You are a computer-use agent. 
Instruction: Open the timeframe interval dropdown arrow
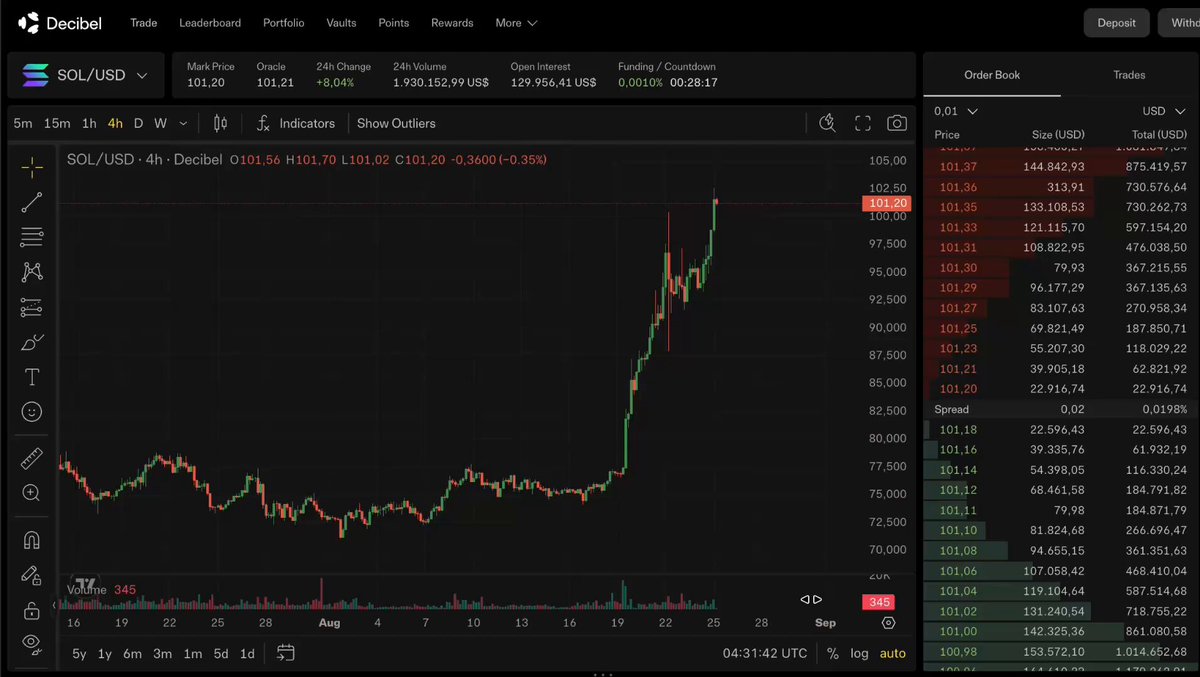click(x=183, y=123)
